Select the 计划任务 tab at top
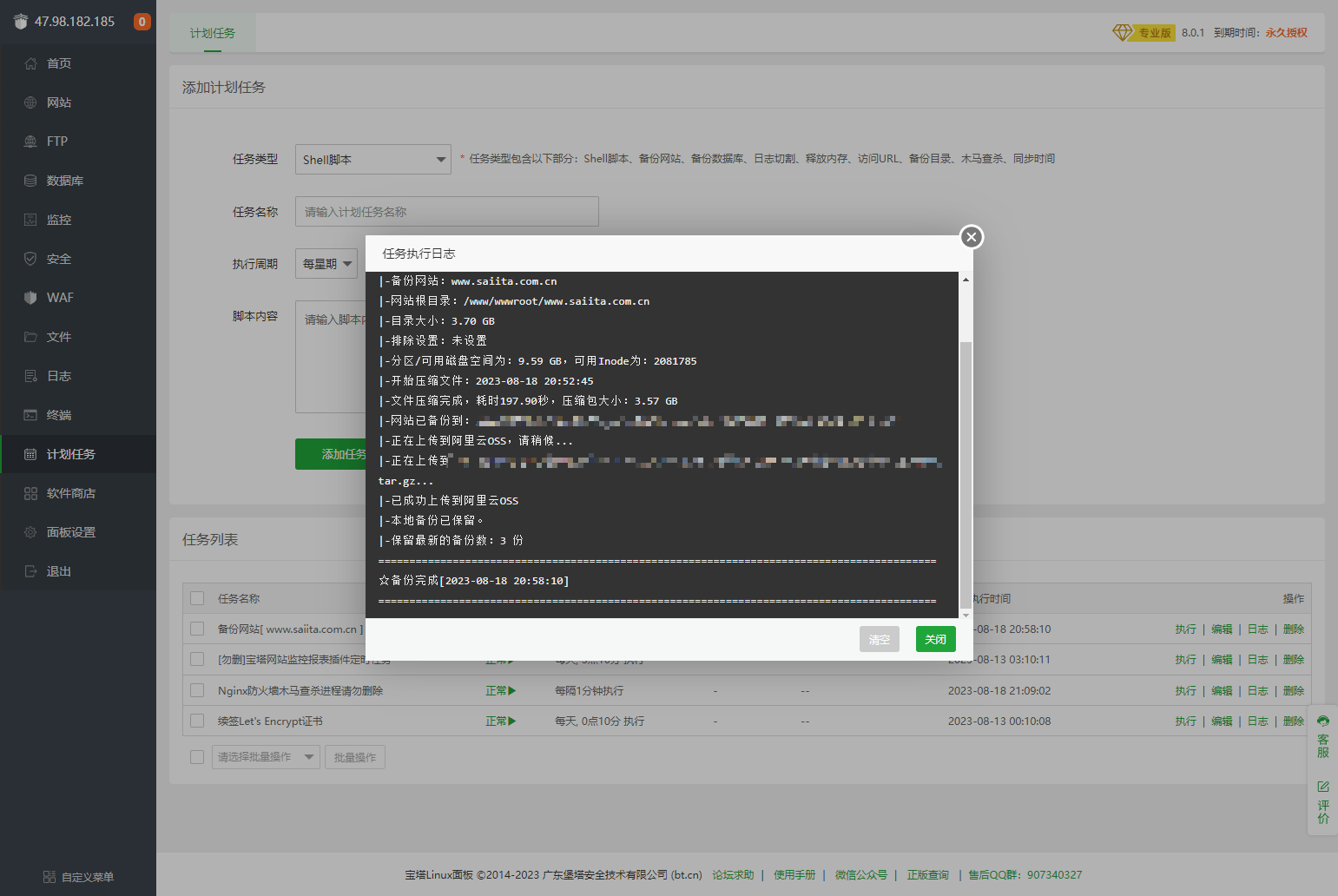 (213, 33)
